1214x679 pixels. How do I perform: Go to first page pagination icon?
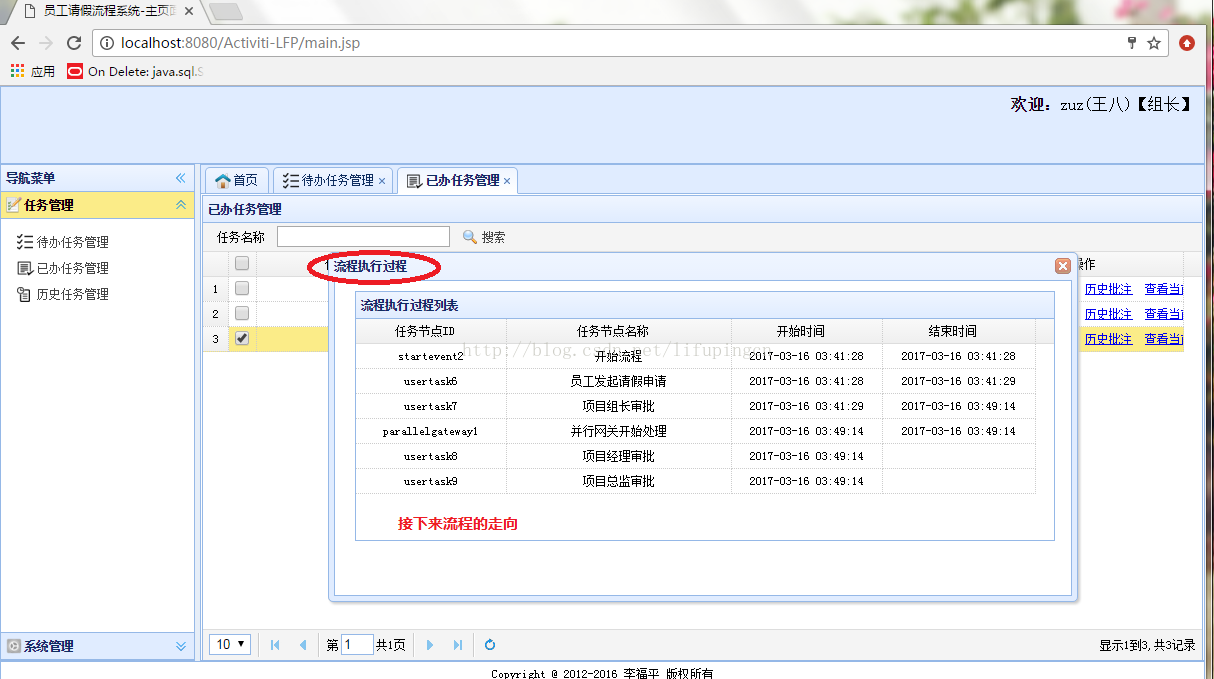[275, 645]
